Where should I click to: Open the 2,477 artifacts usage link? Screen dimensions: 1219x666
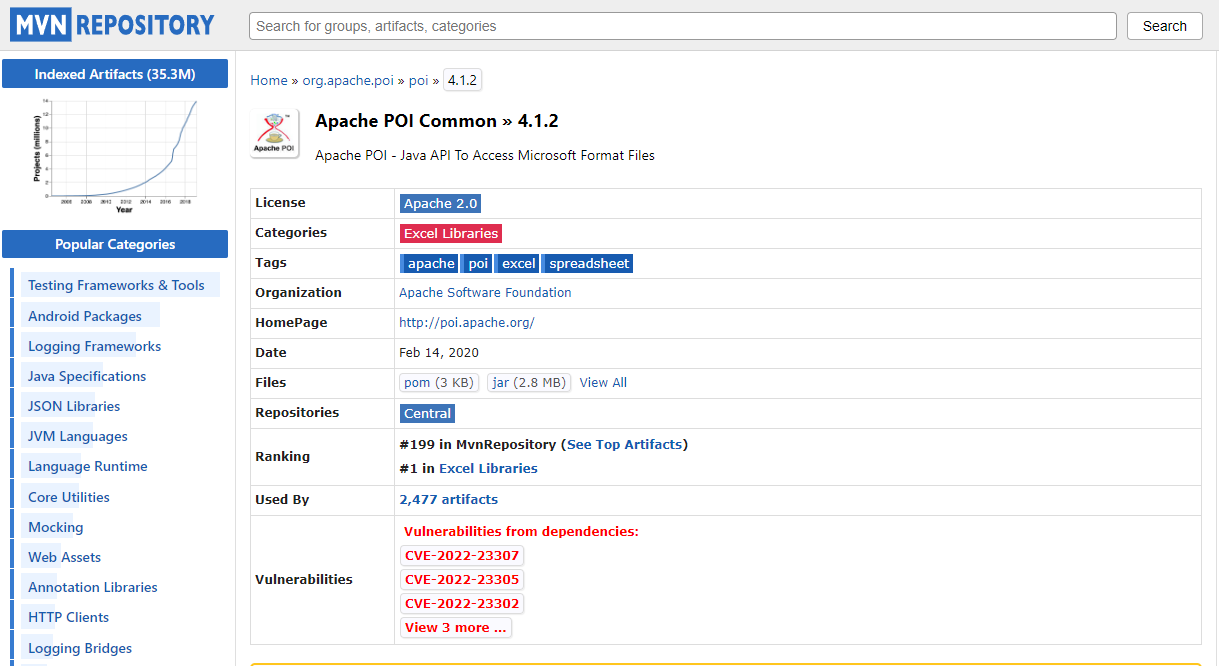coord(448,499)
